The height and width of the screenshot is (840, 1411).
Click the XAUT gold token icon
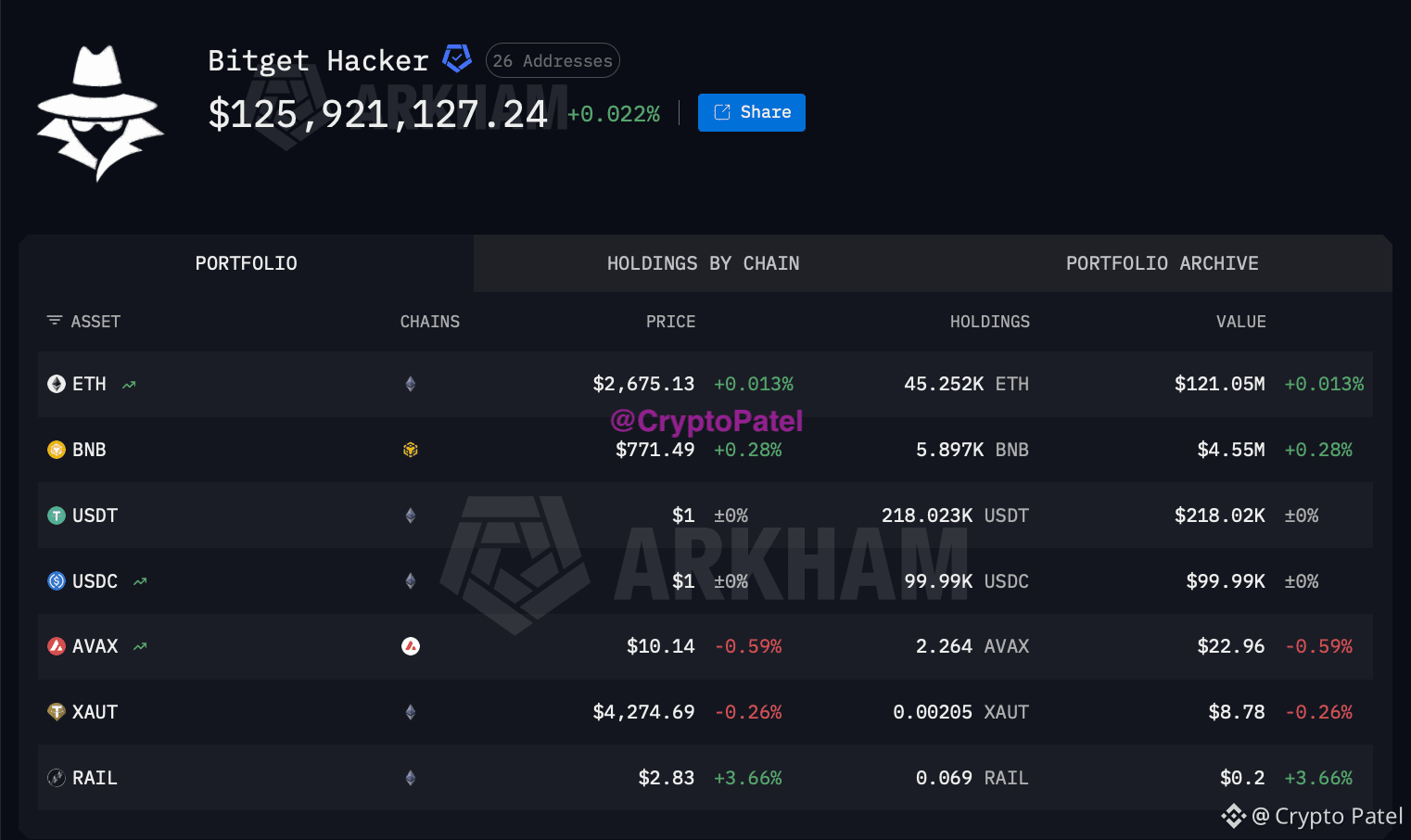click(57, 712)
